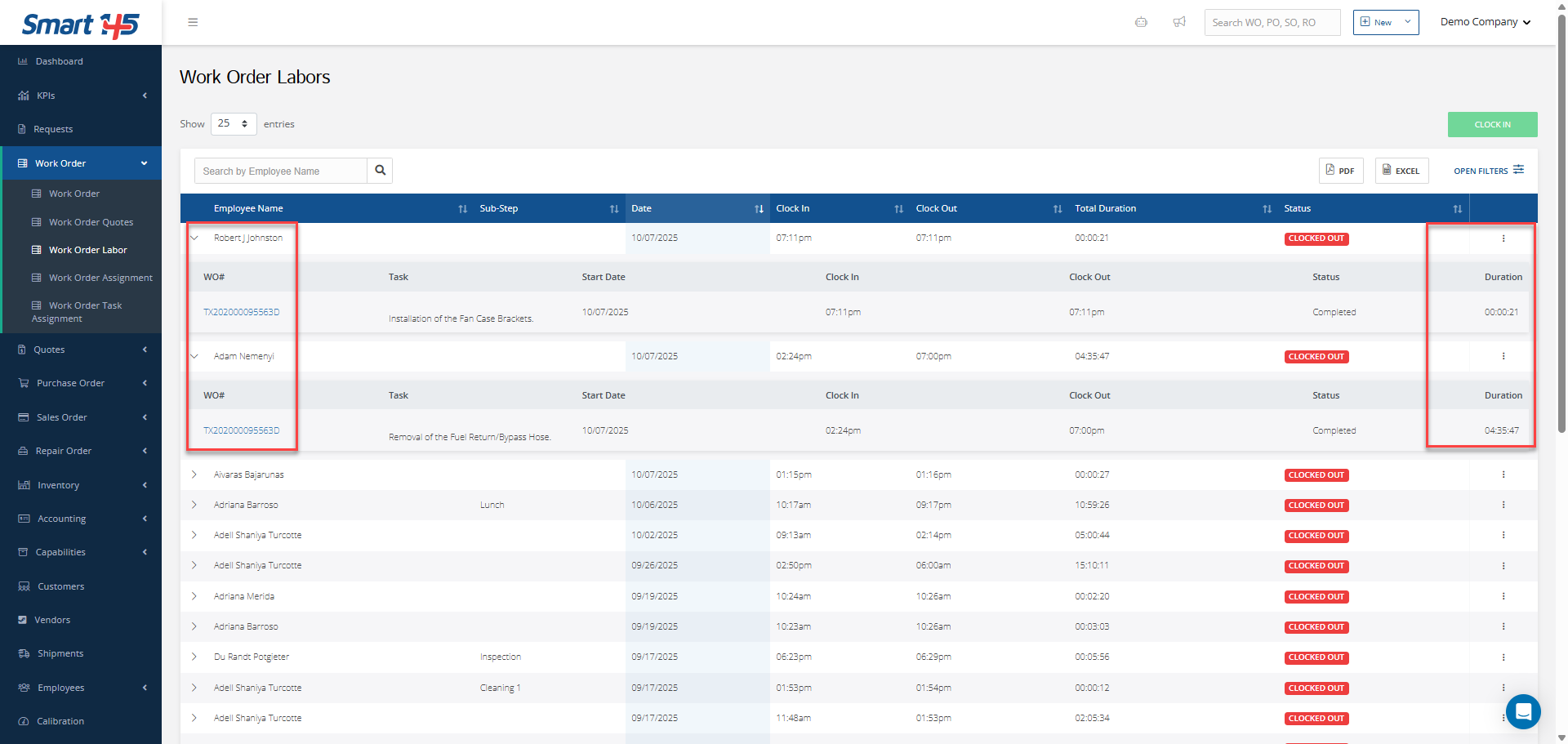This screenshot has height=744, width=1568.
Task: Click the Search by Employee Name field
Action: coord(280,171)
